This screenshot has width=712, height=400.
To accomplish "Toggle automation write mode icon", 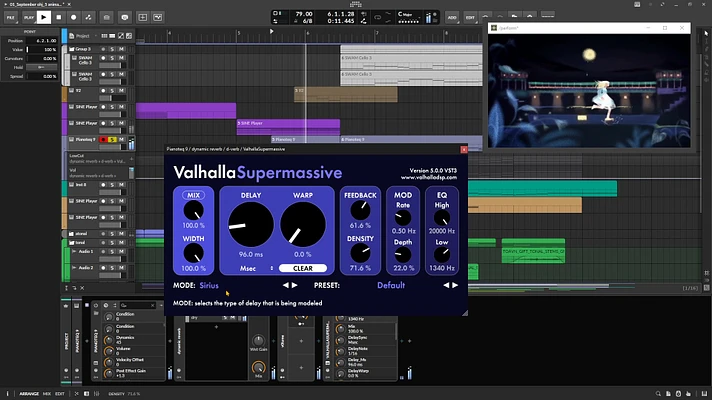I will [89, 17].
